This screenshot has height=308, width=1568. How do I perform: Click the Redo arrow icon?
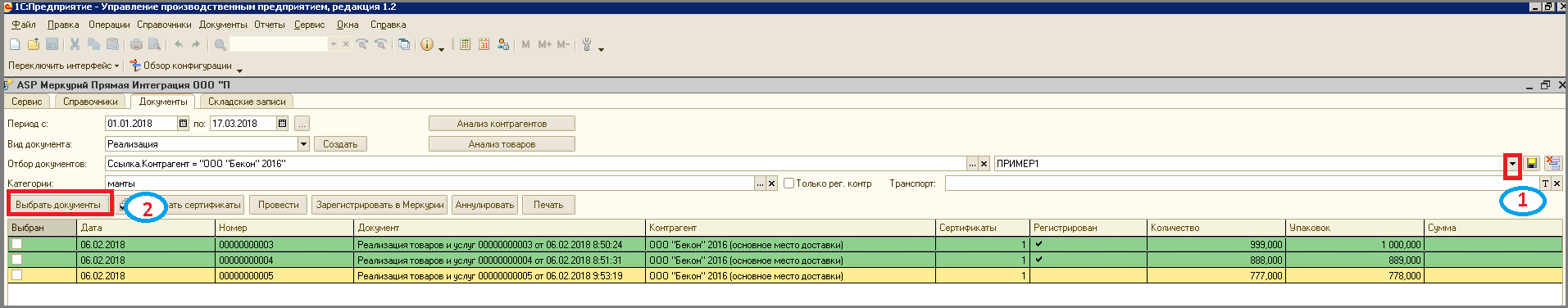point(195,44)
